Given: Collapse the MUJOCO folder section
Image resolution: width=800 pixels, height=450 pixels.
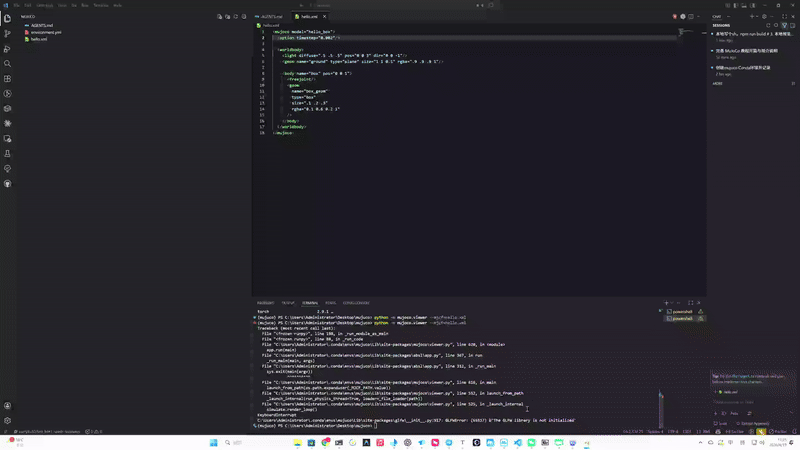Looking at the screenshot, I should coord(28,17).
